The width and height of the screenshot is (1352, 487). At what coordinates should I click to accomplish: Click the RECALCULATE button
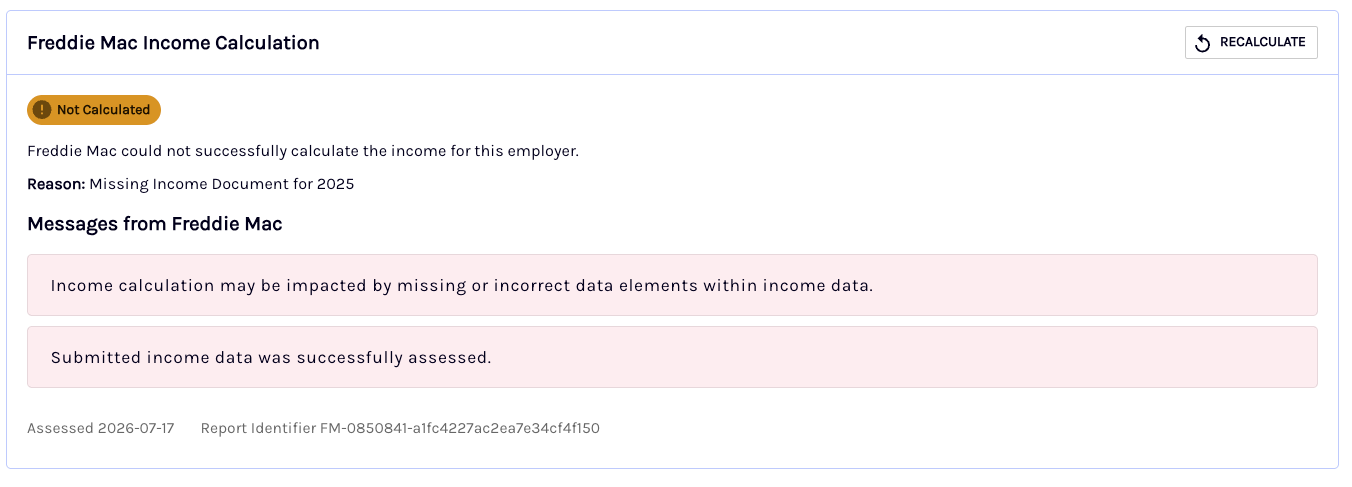click(1251, 42)
